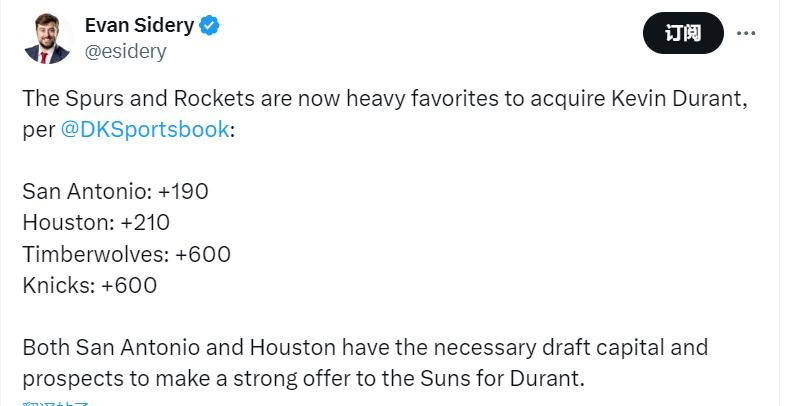Click the San Antonio team name in odds list

86,192
